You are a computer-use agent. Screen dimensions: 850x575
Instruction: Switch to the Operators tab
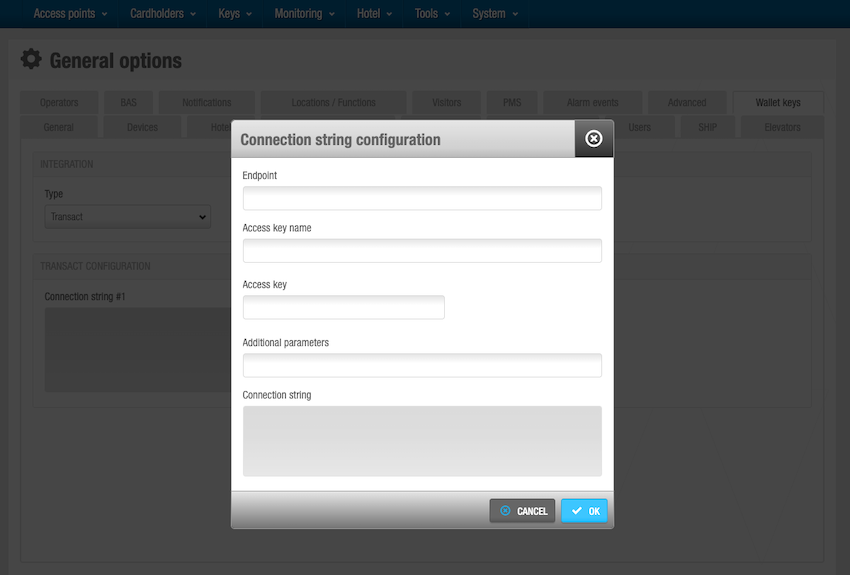(x=59, y=103)
